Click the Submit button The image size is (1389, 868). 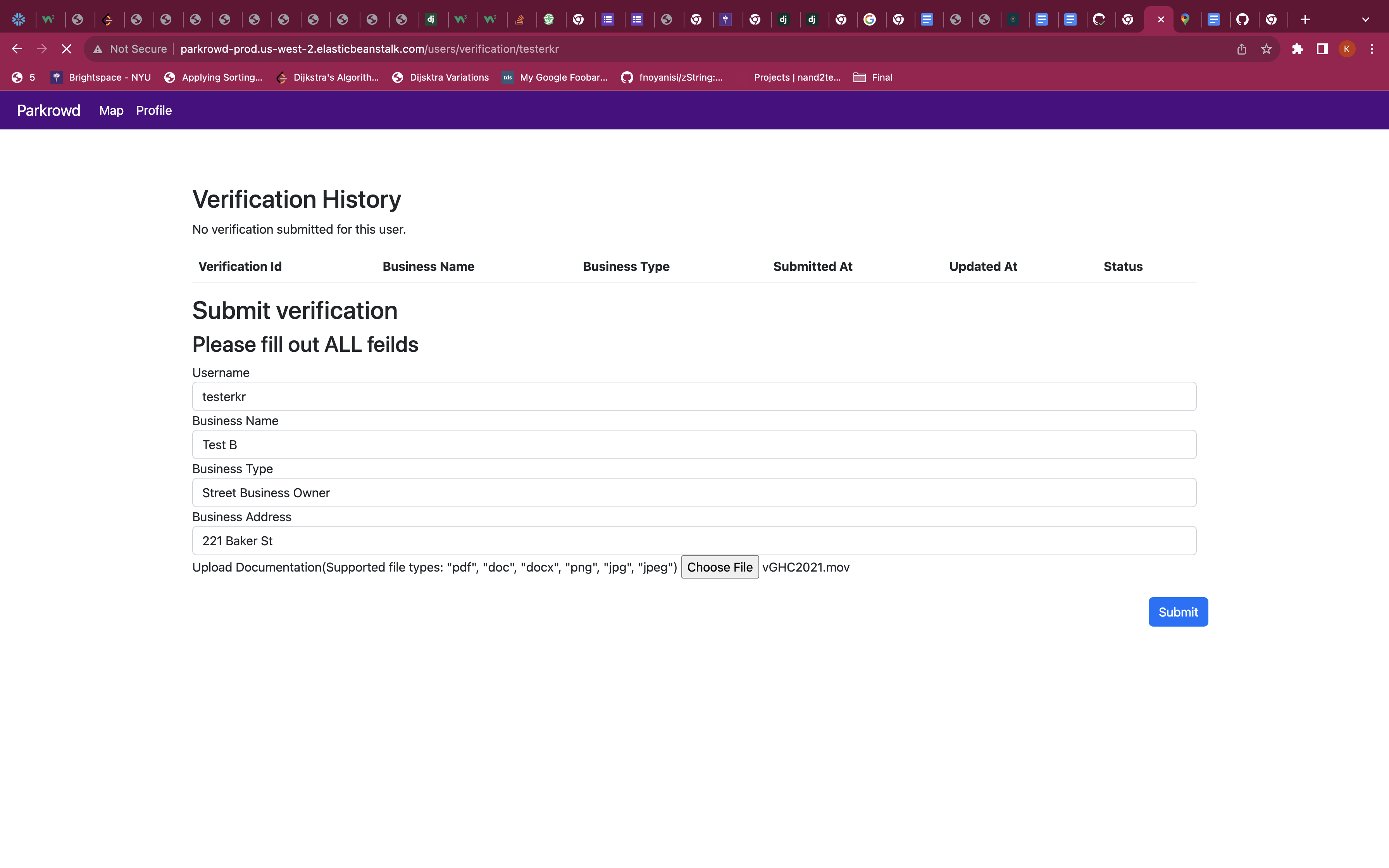pos(1178,611)
